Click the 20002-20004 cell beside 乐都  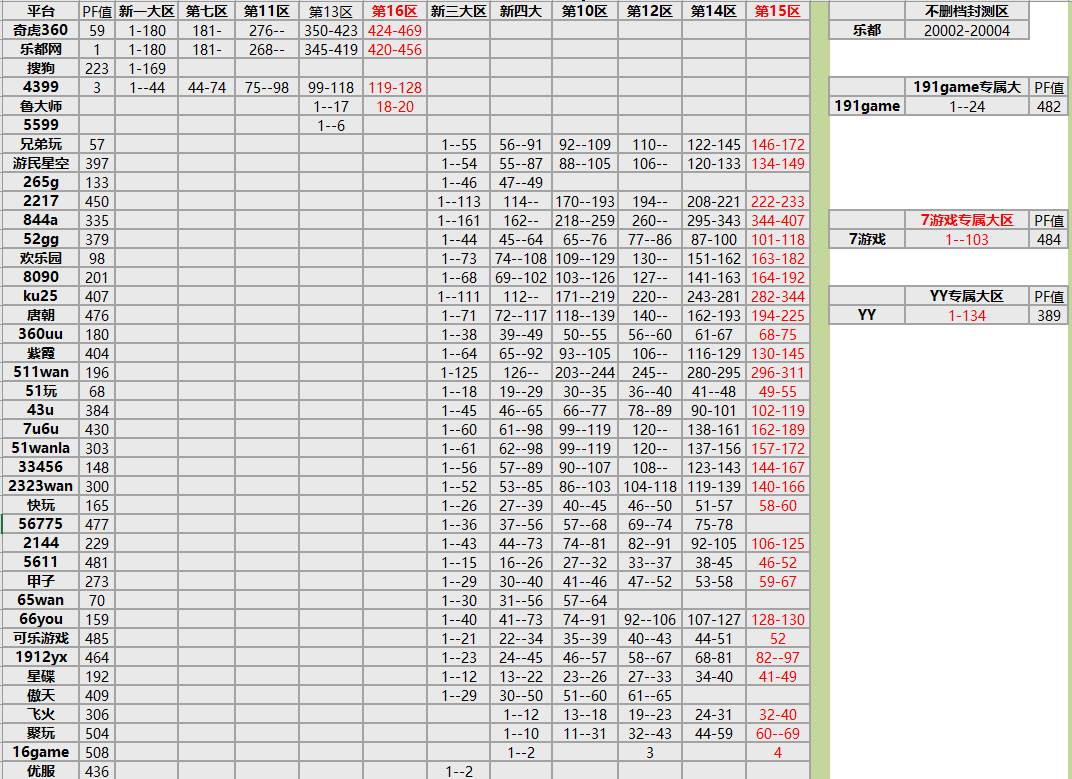[x=967, y=30]
